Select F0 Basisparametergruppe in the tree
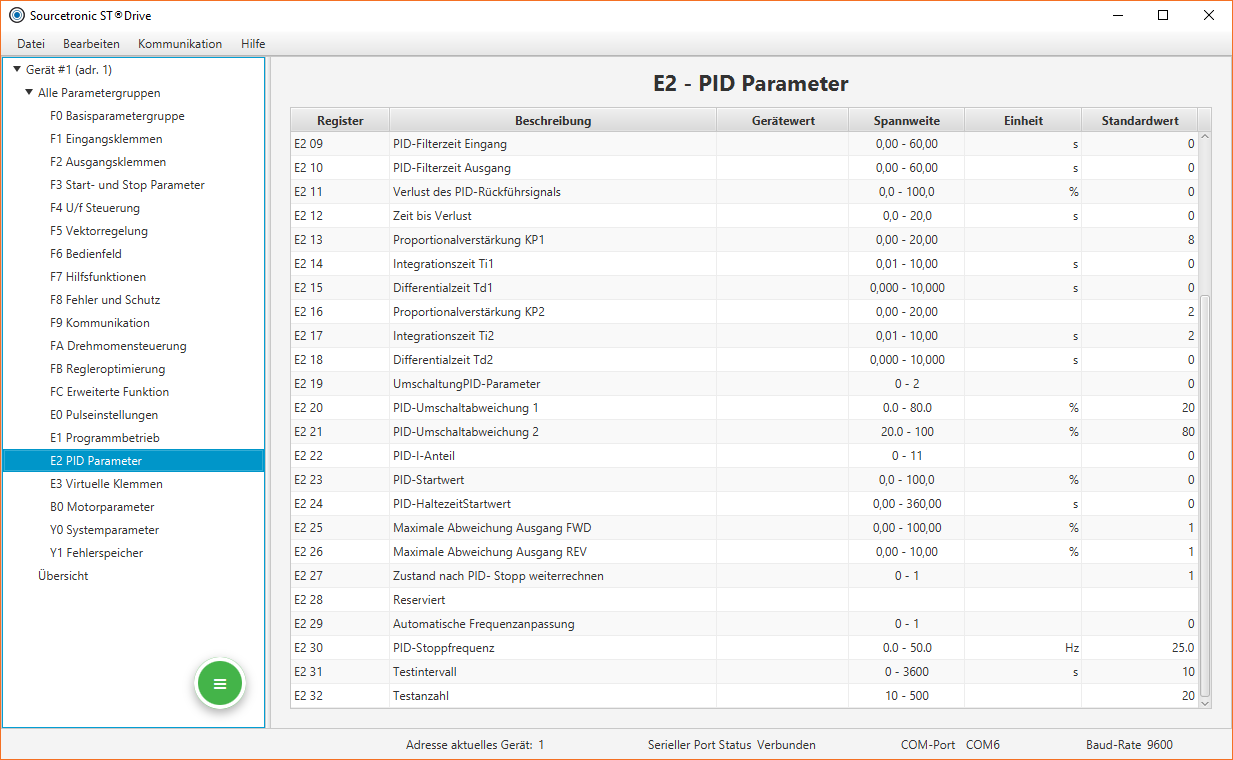 click(117, 116)
